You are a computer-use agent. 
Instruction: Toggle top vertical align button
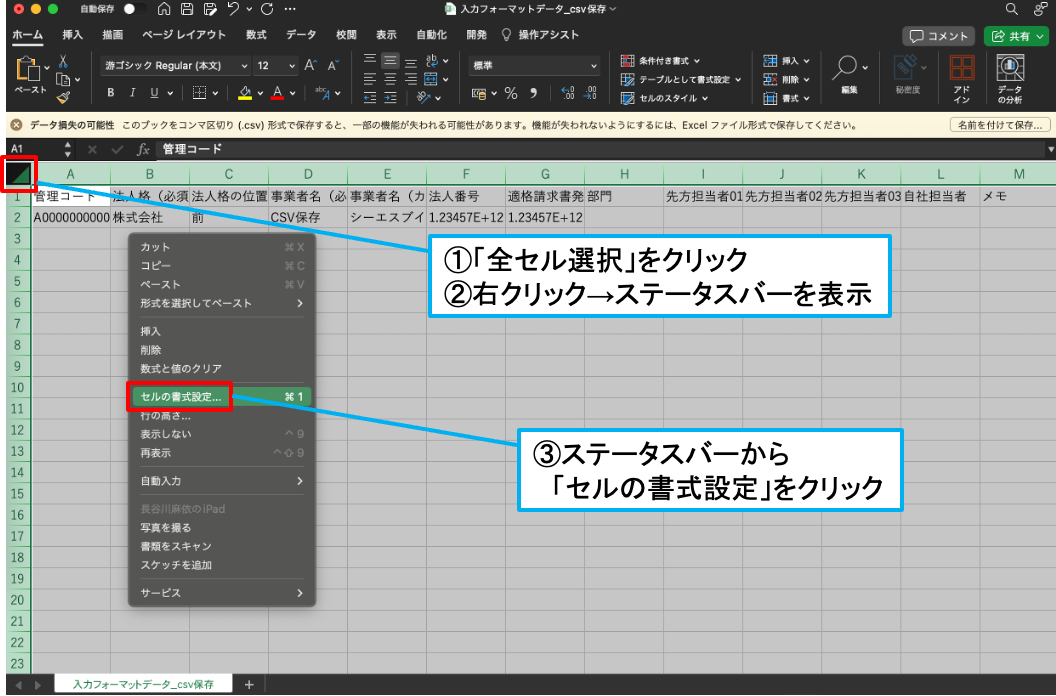(x=370, y=61)
